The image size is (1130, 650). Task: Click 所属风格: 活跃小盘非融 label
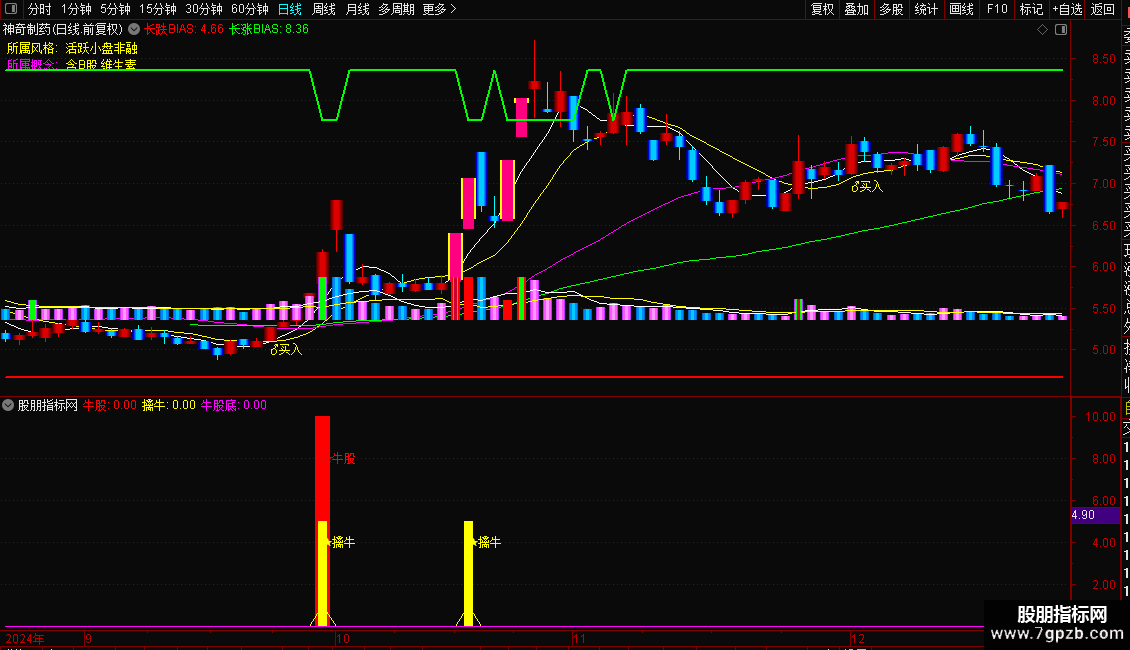click(x=72, y=48)
